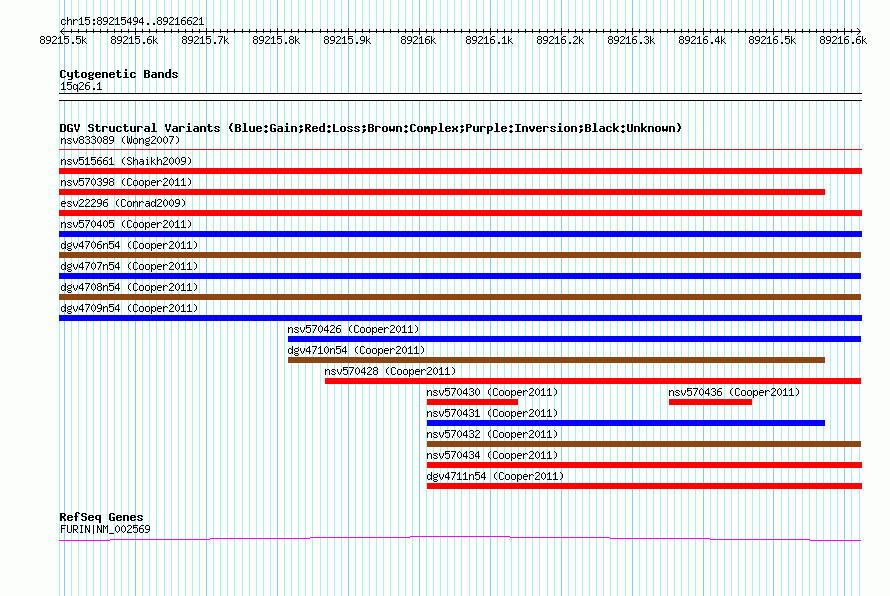Click the Cytogenetic Bands track heading
The width and height of the screenshot is (890, 596).
119,74
